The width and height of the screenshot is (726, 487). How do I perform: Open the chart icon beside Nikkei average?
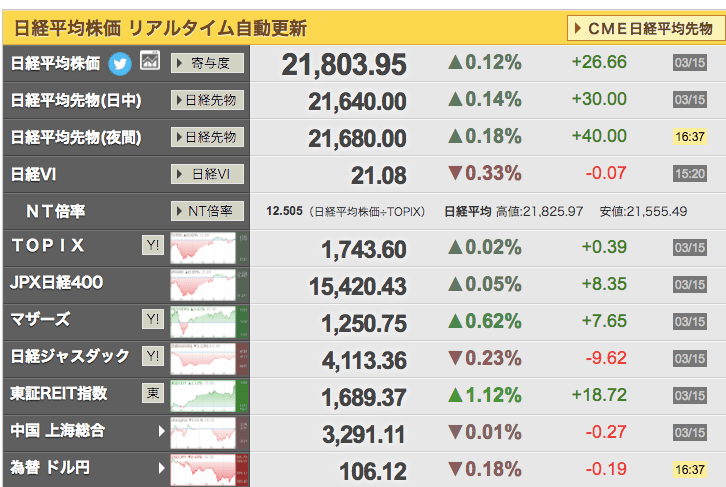pos(150,60)
